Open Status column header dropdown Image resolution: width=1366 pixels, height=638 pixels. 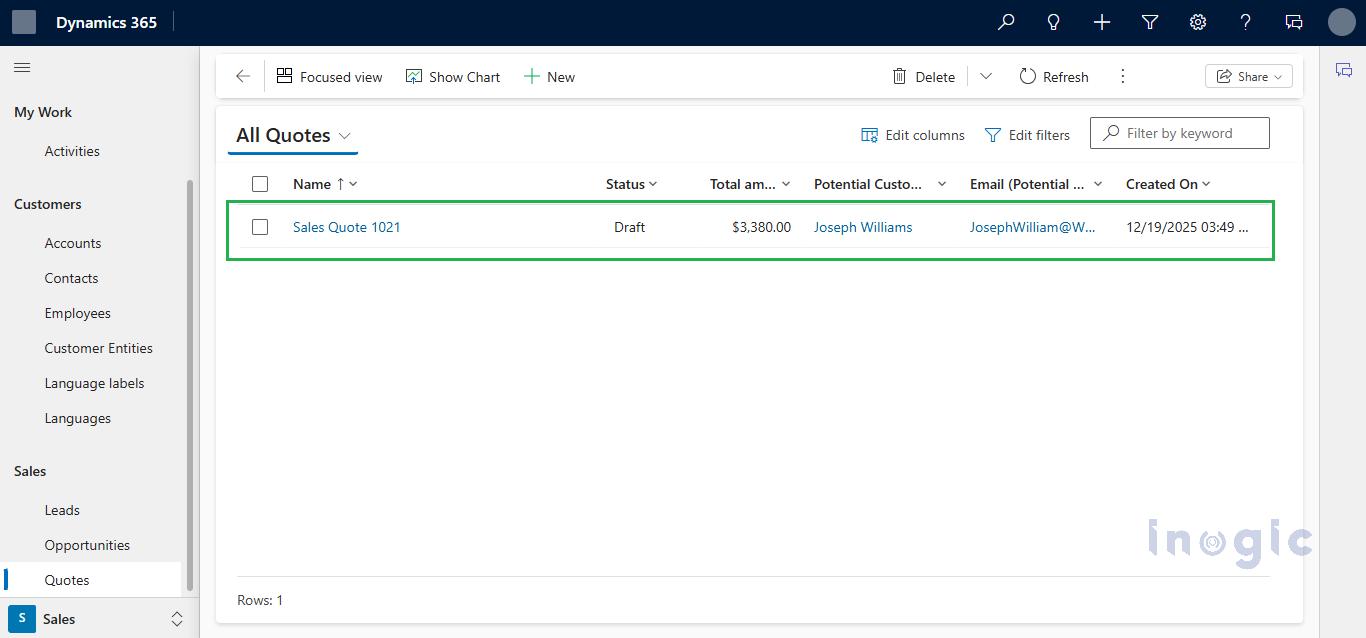631,184
